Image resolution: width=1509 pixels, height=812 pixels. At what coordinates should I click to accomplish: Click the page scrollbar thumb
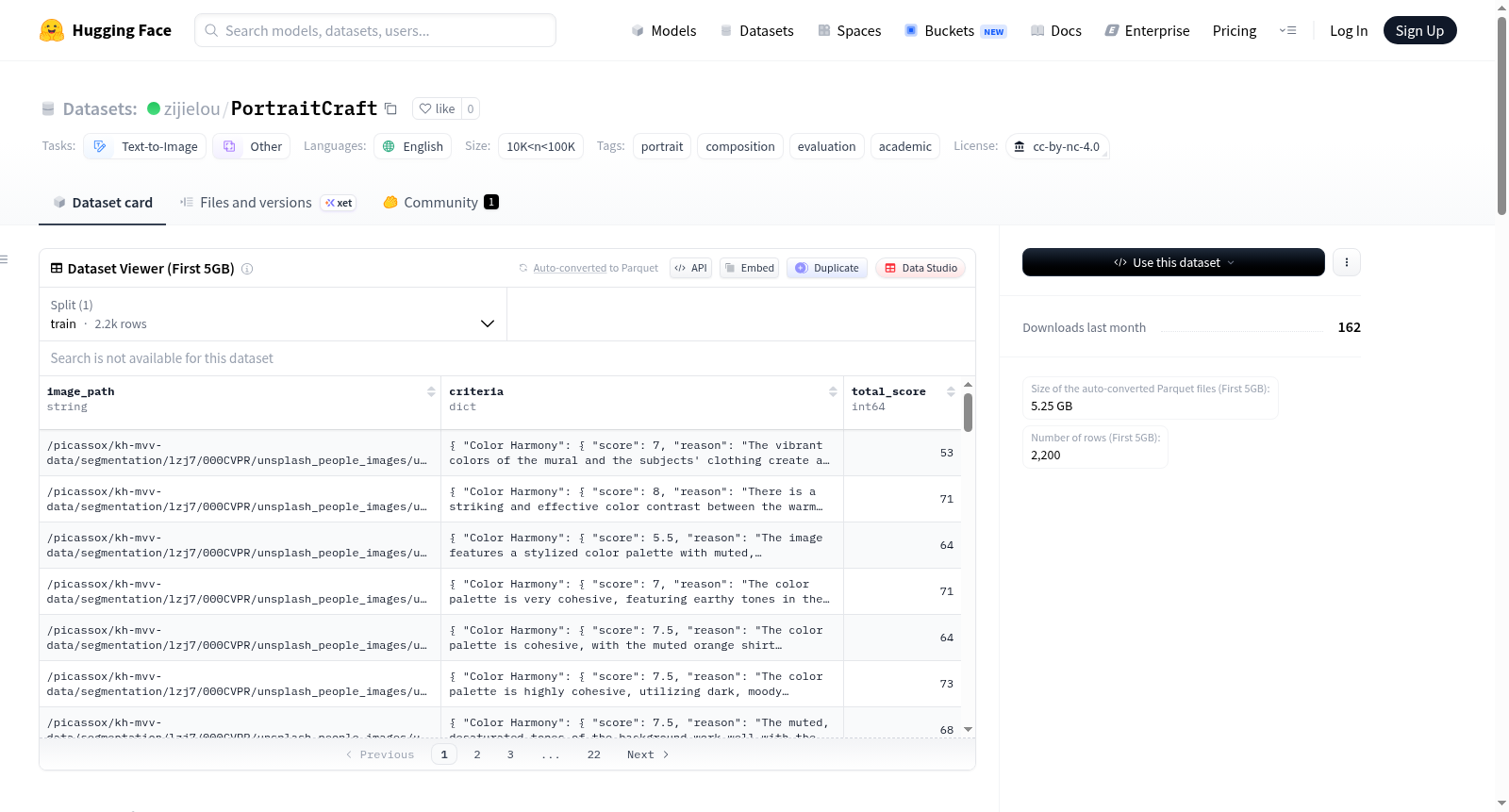tap(1501, 118)
